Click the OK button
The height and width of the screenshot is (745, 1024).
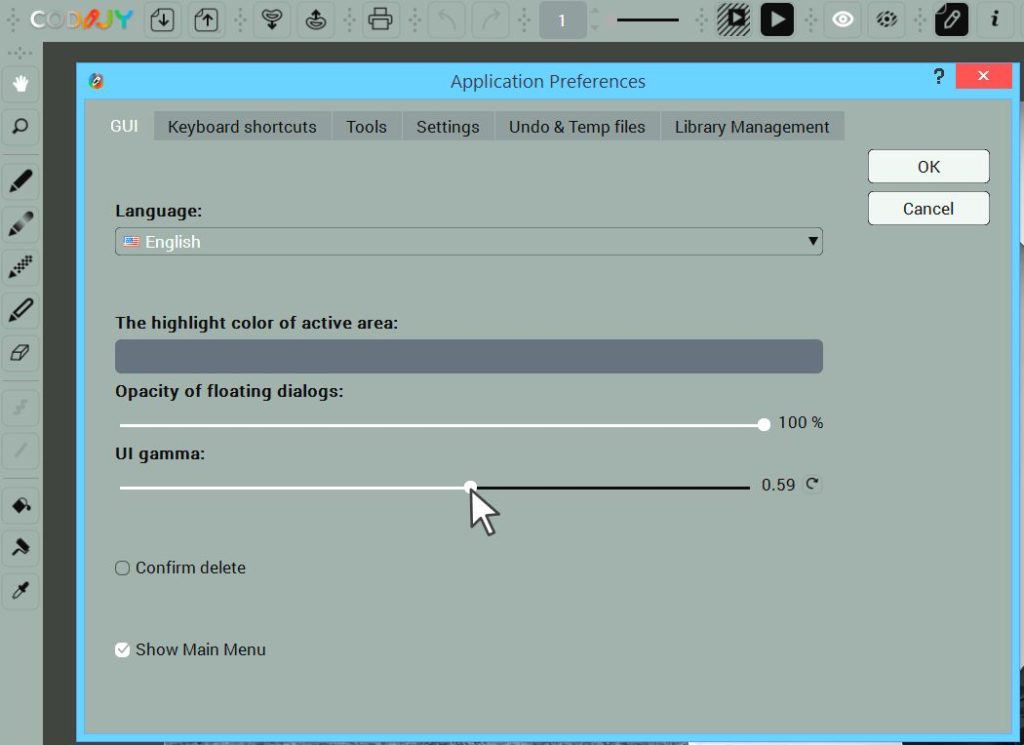929,166
